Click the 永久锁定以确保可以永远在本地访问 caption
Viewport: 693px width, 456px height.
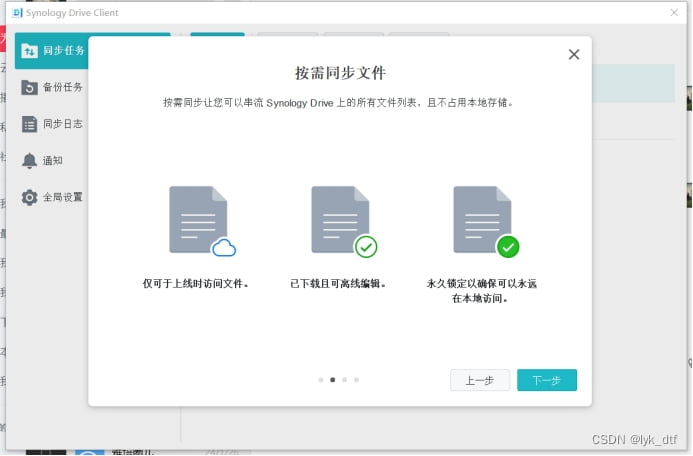click(x=481, y=291)
